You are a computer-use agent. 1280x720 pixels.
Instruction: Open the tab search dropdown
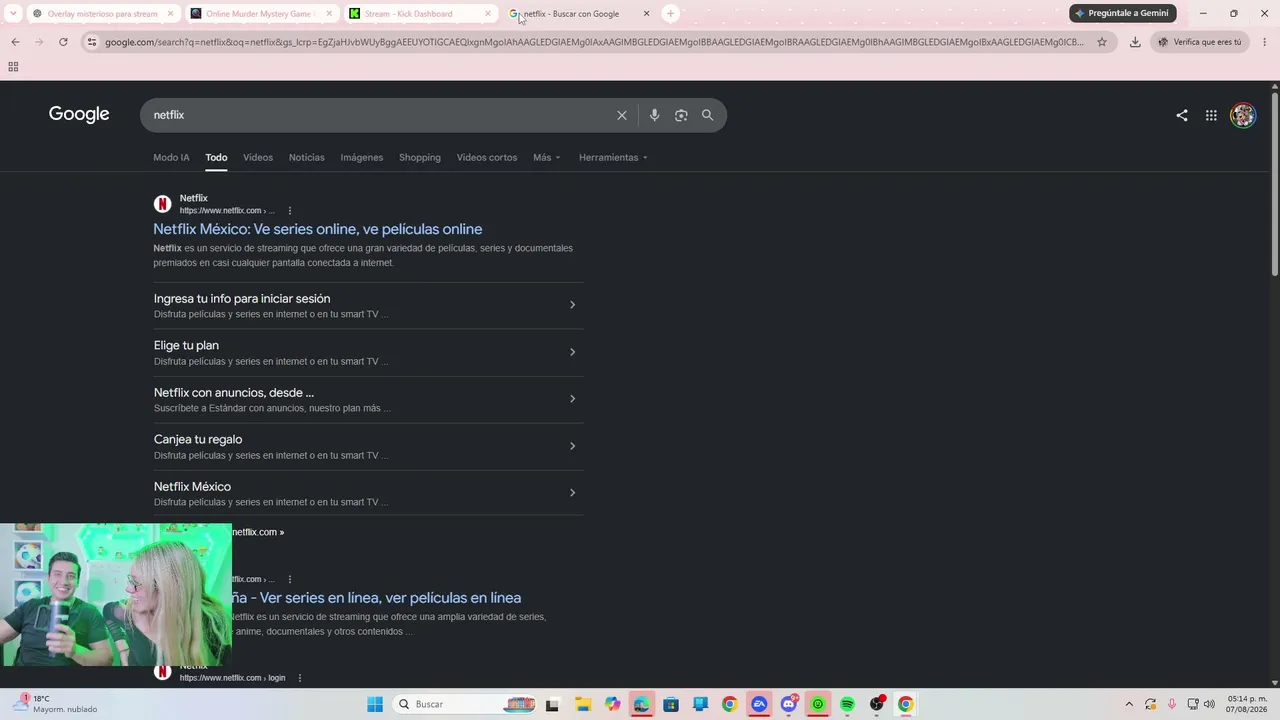[x=13, y=13]
